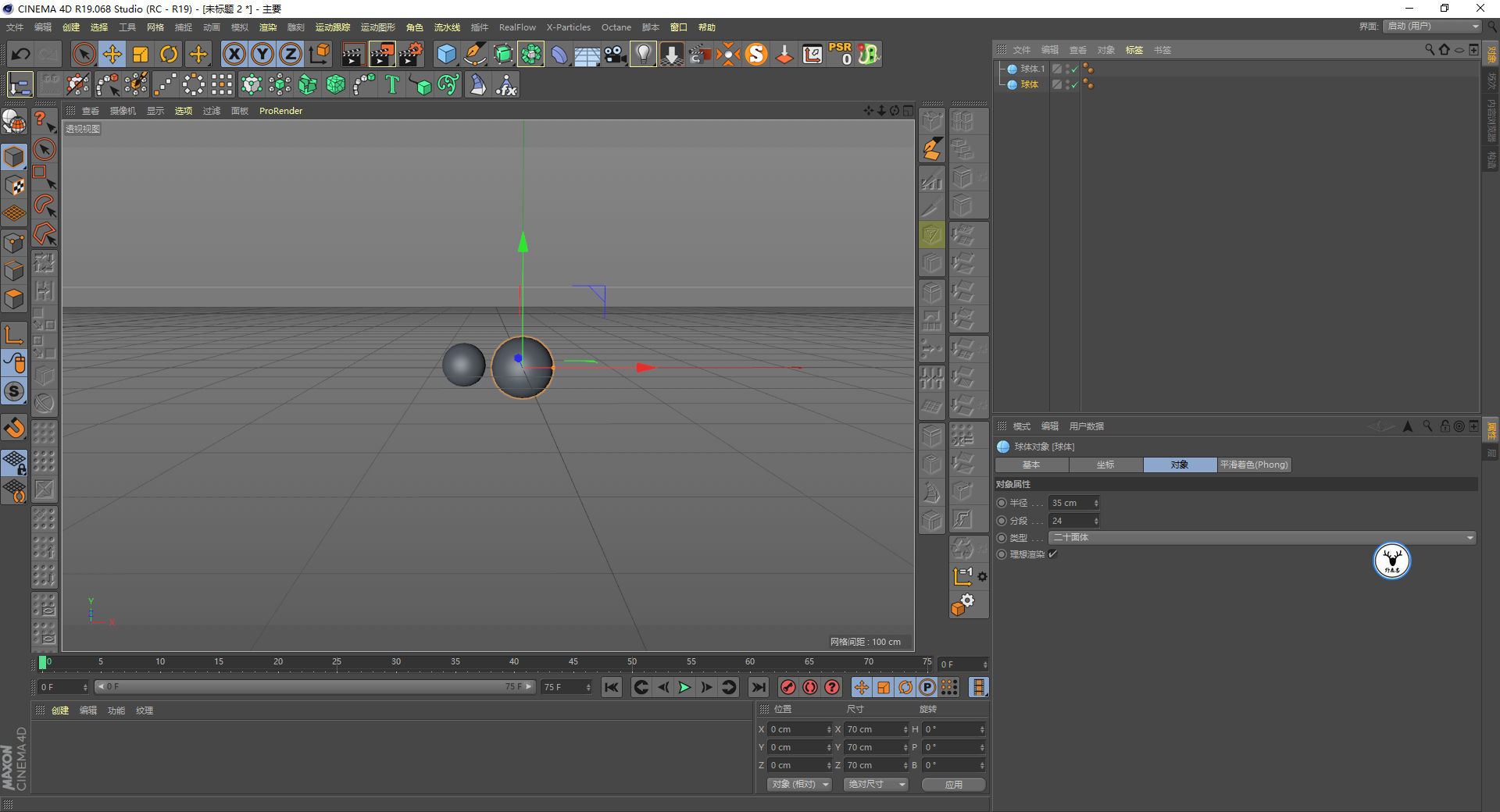Toggle the 半径 animation keyframe dot

1002,503
